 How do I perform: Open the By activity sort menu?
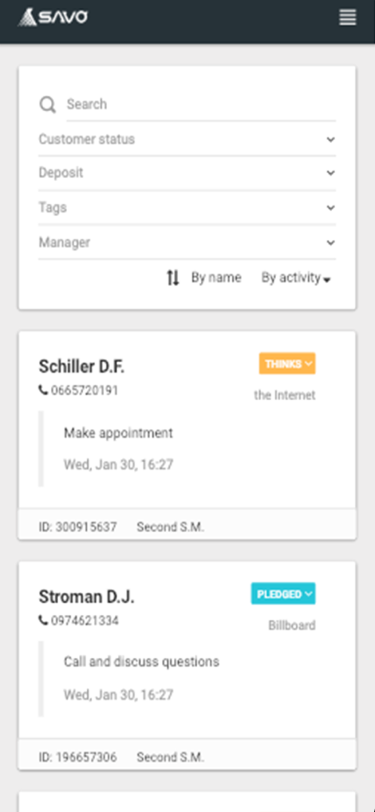click(296, 278)
